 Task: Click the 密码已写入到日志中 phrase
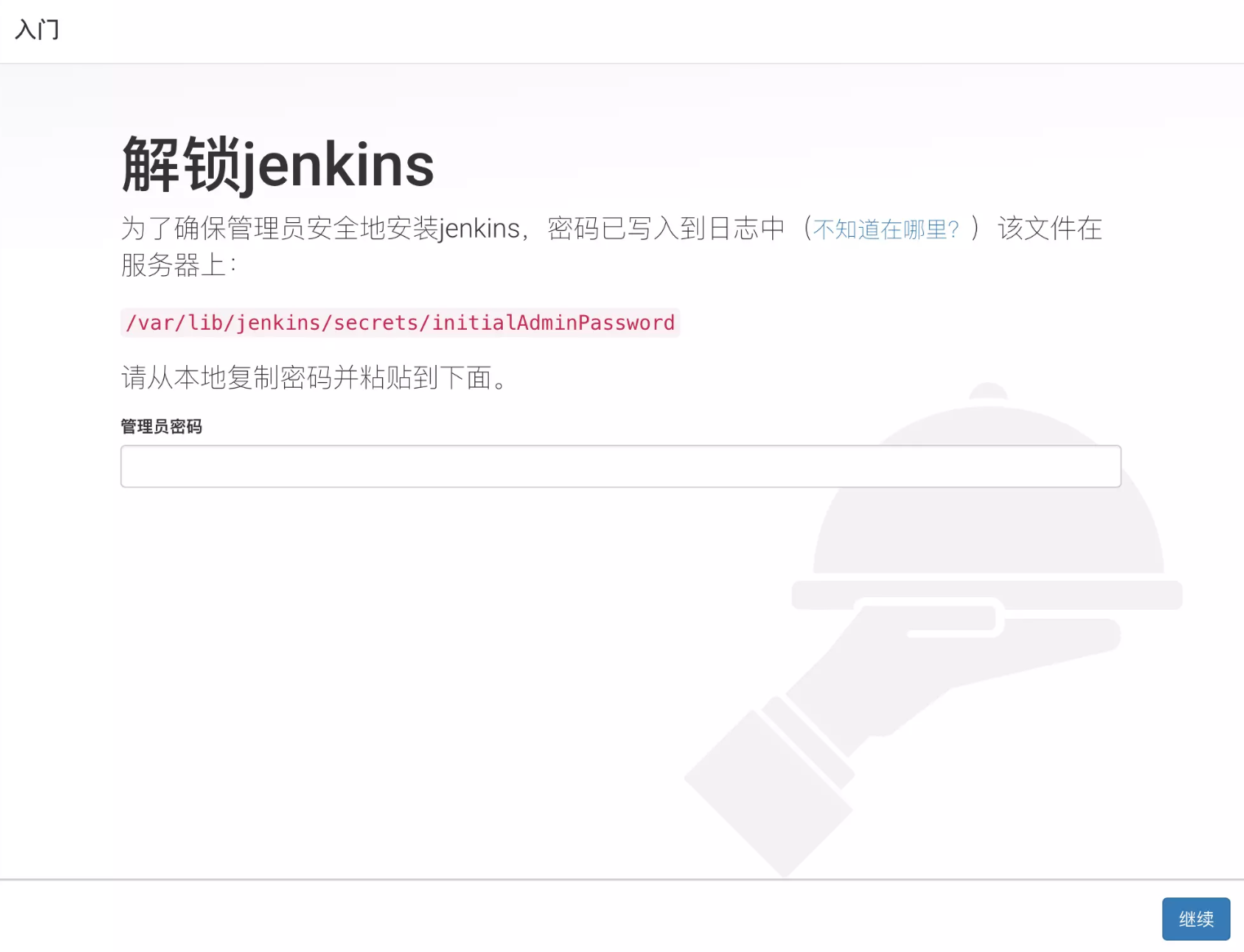pos(666,228)
